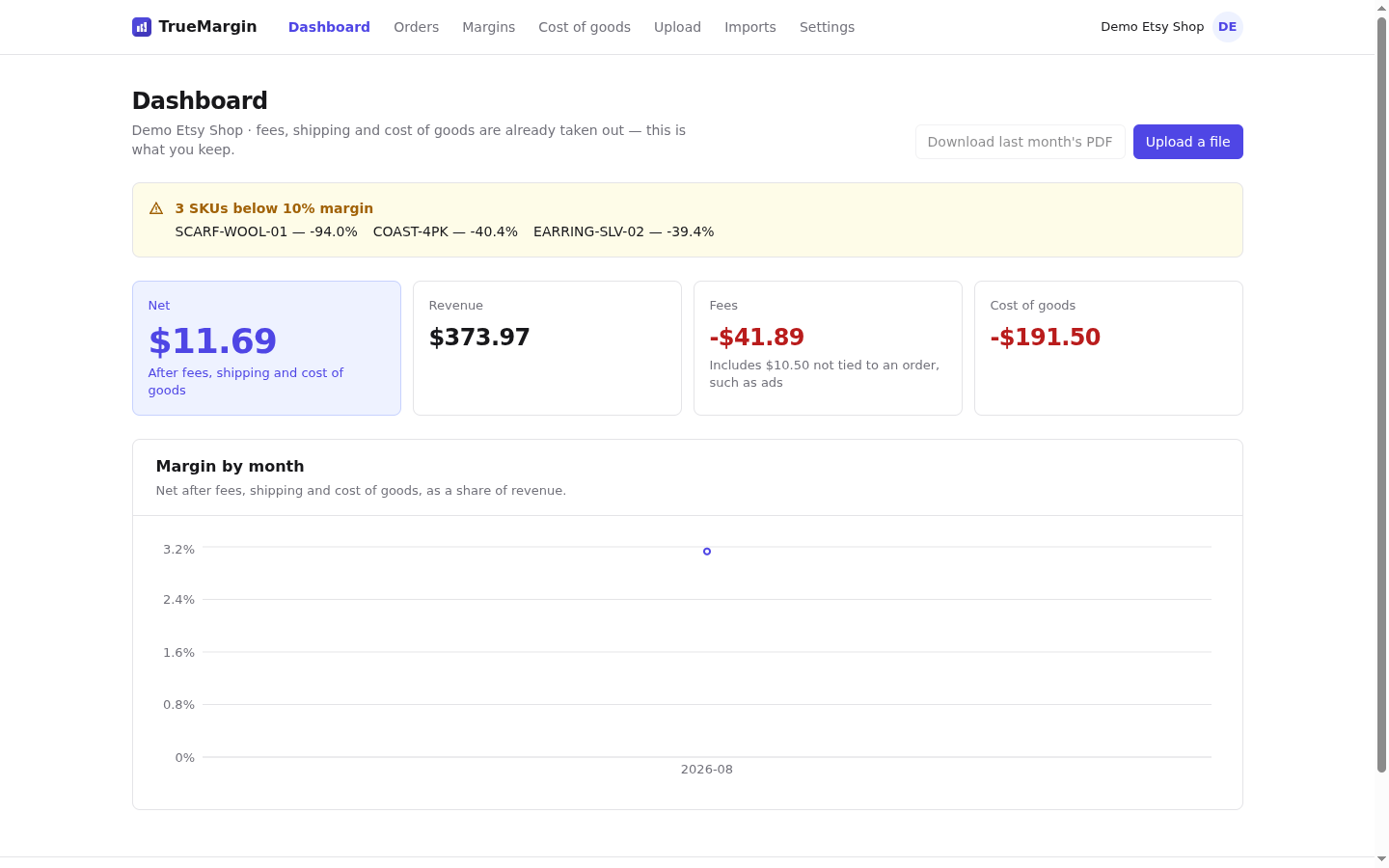This screenshot has height=868, width=1389.
Task: Click the 2026-08 data point on chart
Action: (x=707, y=552)
